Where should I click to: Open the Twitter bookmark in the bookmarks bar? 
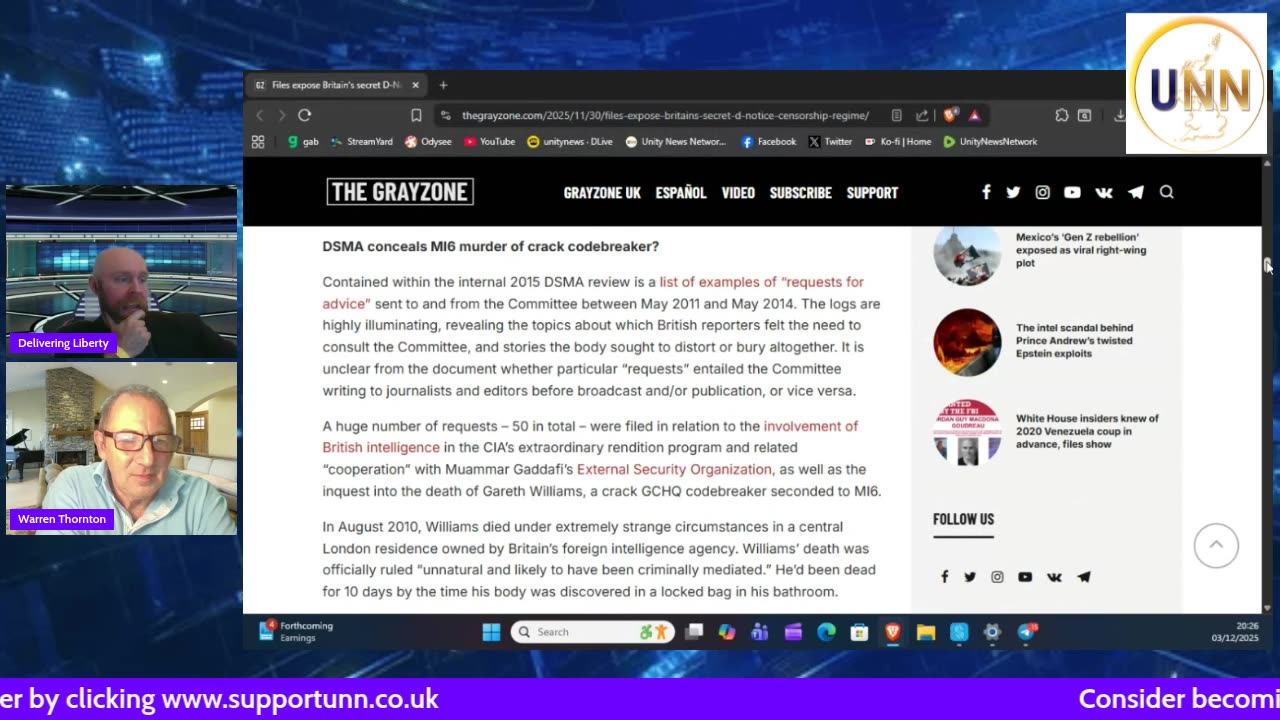(830, 142)
